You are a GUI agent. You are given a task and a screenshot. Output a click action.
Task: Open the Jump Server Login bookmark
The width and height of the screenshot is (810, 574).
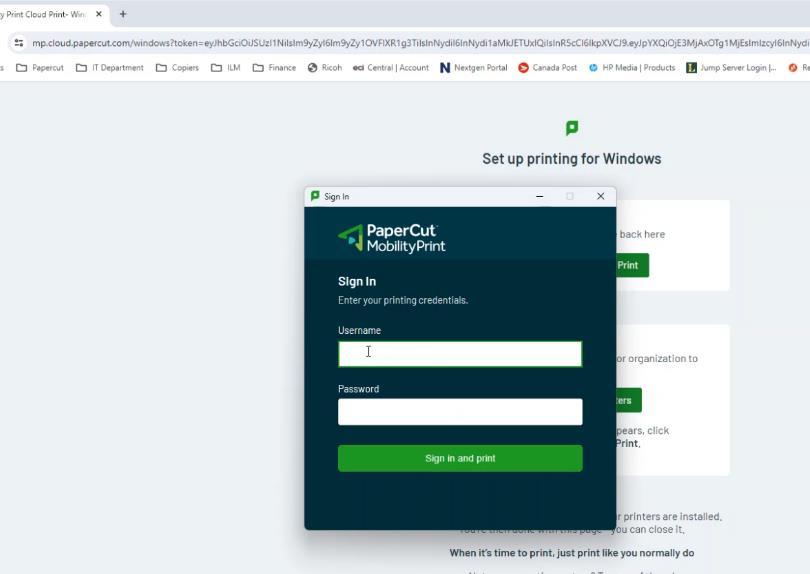coord(731,68)
